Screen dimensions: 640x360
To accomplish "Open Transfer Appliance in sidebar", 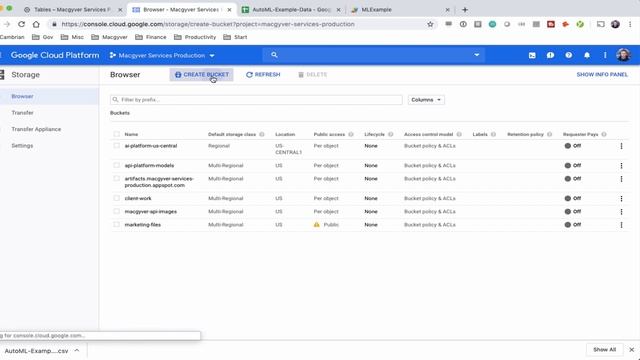I will pos(36,129).
